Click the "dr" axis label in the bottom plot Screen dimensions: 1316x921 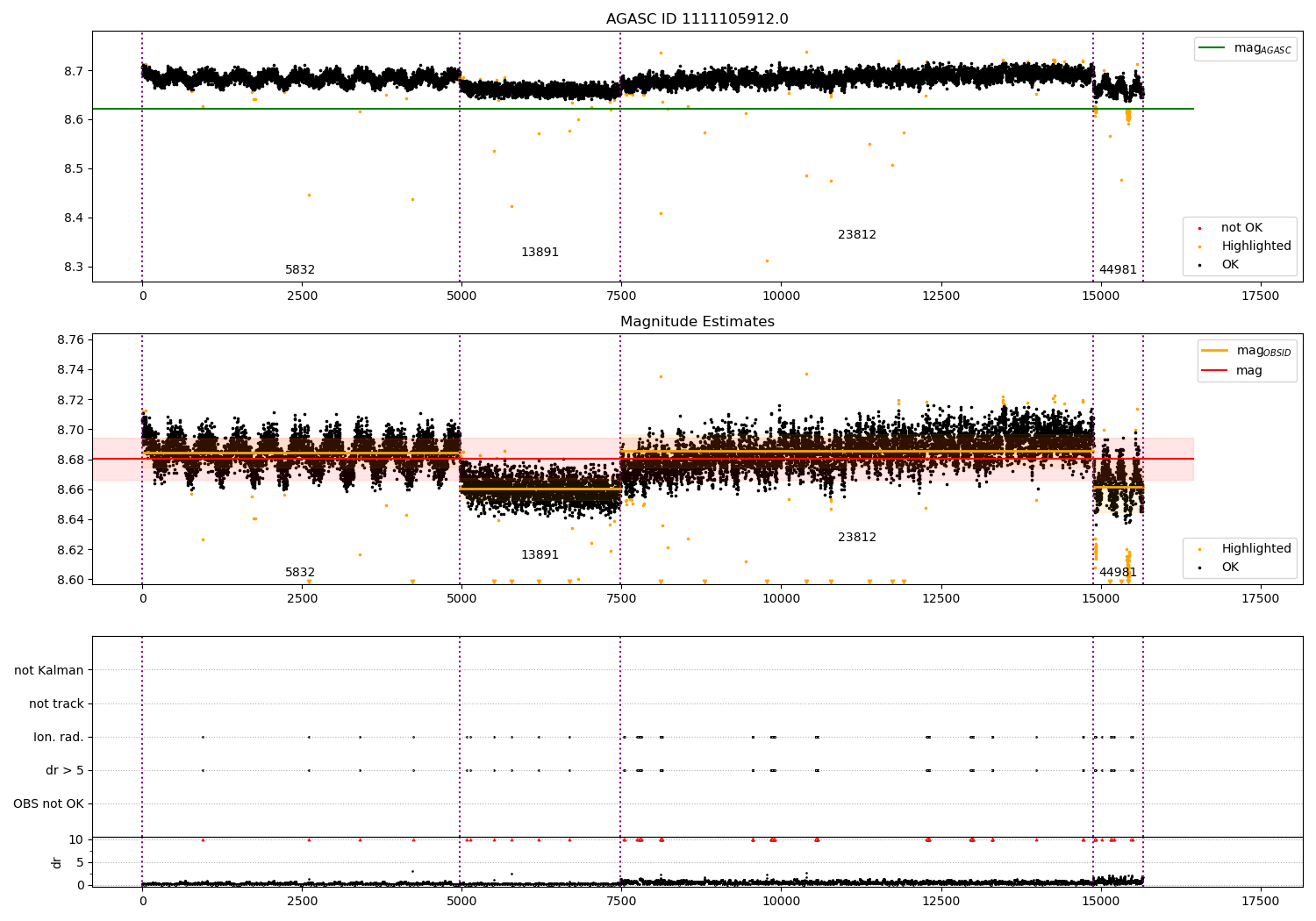(57, 862)
